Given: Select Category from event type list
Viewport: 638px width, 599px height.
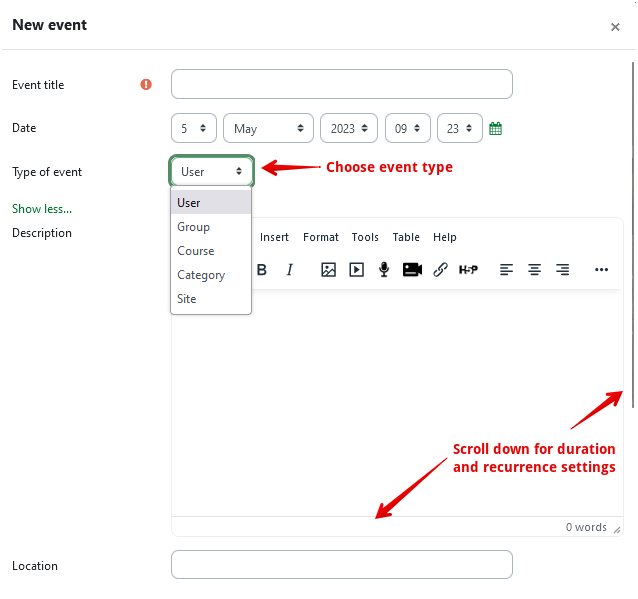Looking at the screenshot, I should tap(211, 275).
